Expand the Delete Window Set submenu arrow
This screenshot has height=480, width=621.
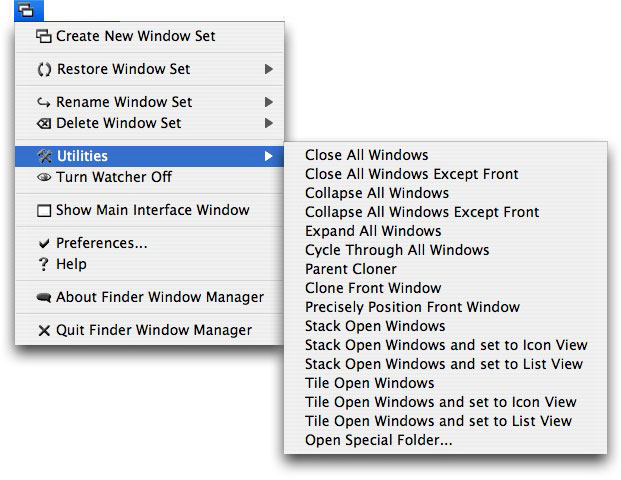tap(269, 123)
